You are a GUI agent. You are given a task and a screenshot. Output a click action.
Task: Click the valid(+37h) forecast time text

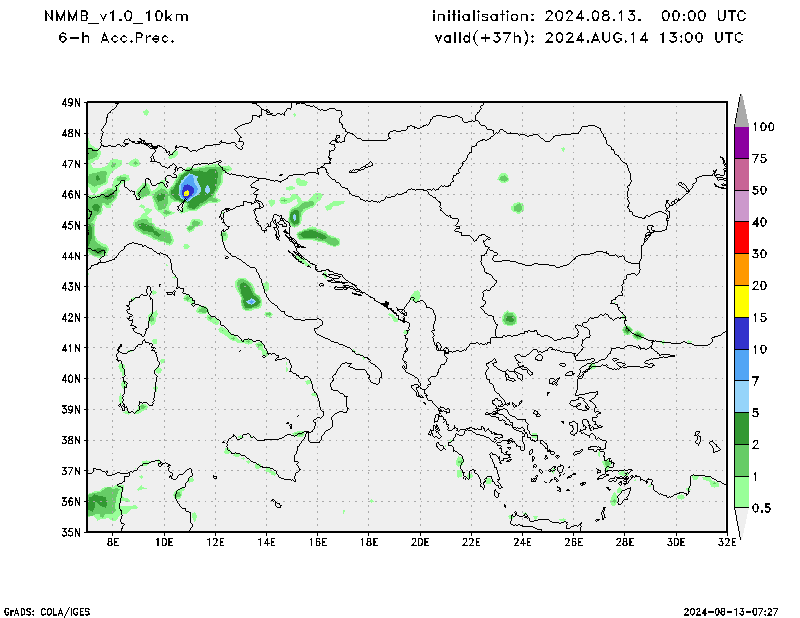(588, 37)
